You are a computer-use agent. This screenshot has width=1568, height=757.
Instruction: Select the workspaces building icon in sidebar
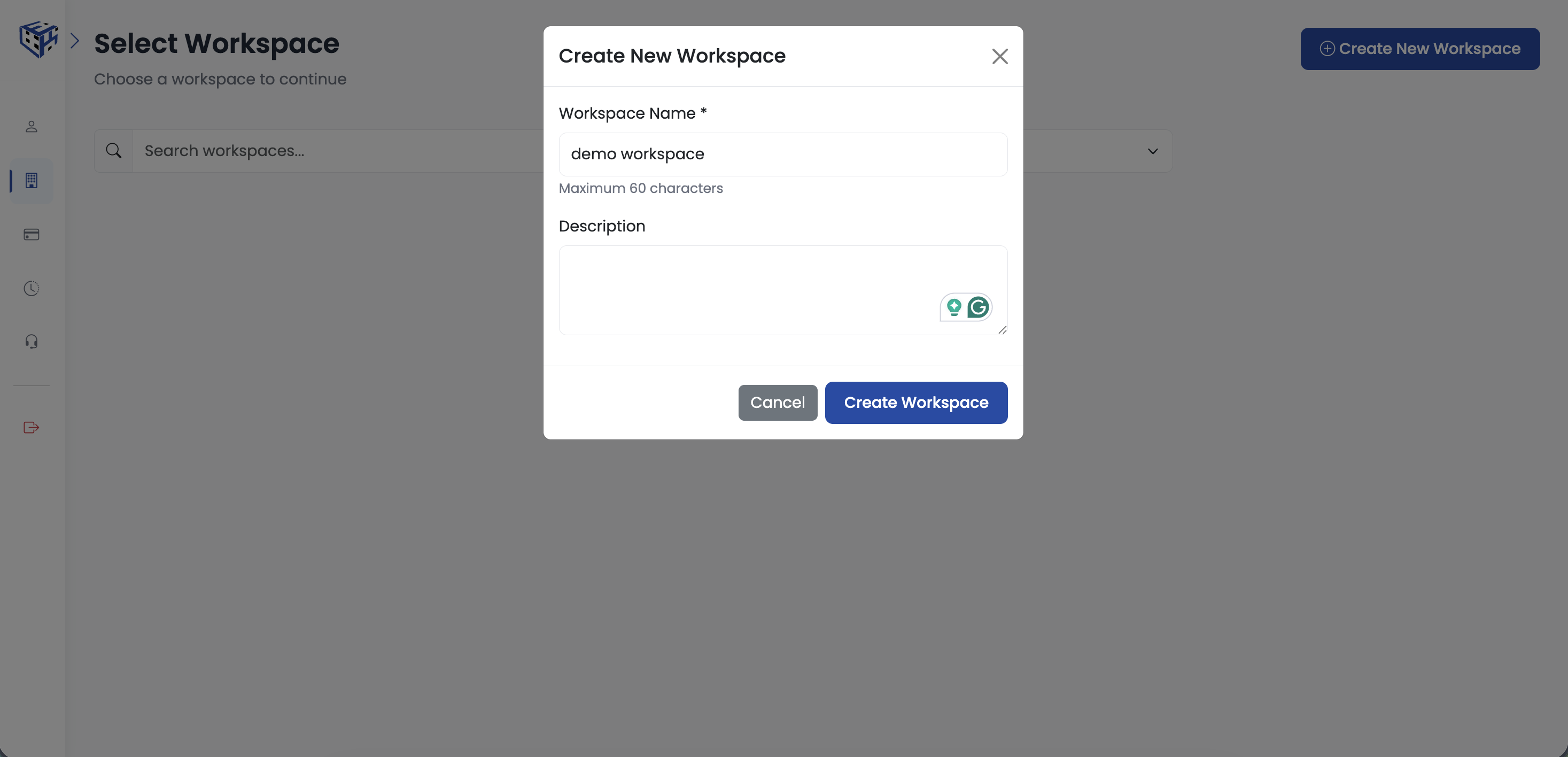31,180
